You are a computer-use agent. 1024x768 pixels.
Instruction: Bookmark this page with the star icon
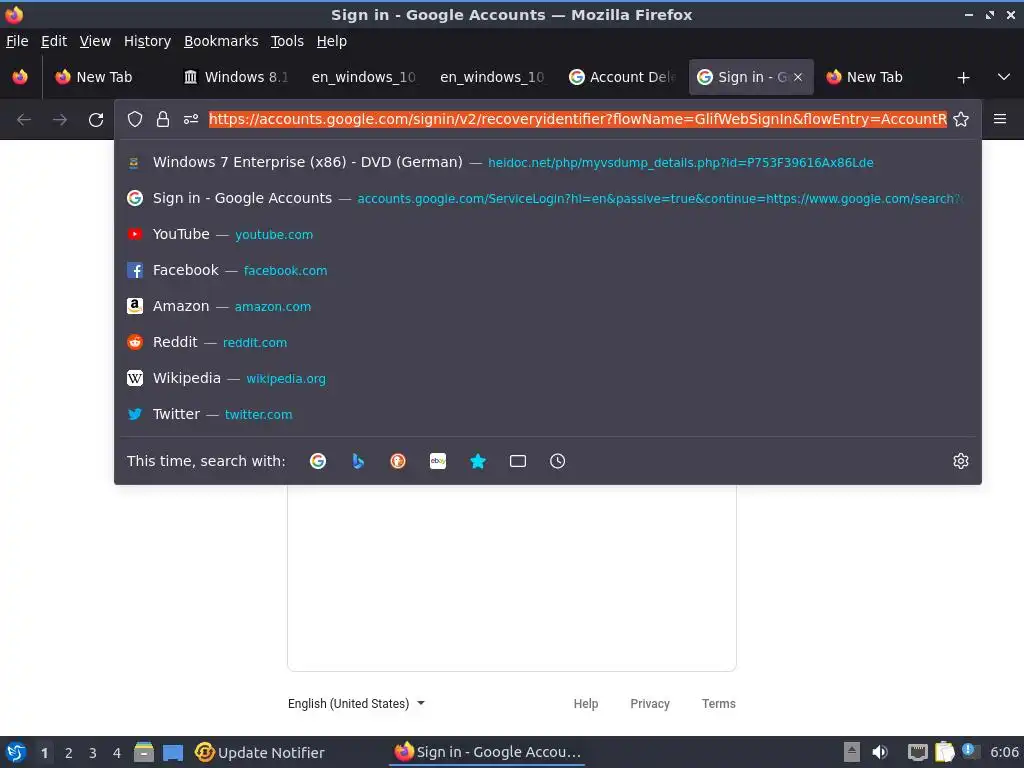(961, 119)
